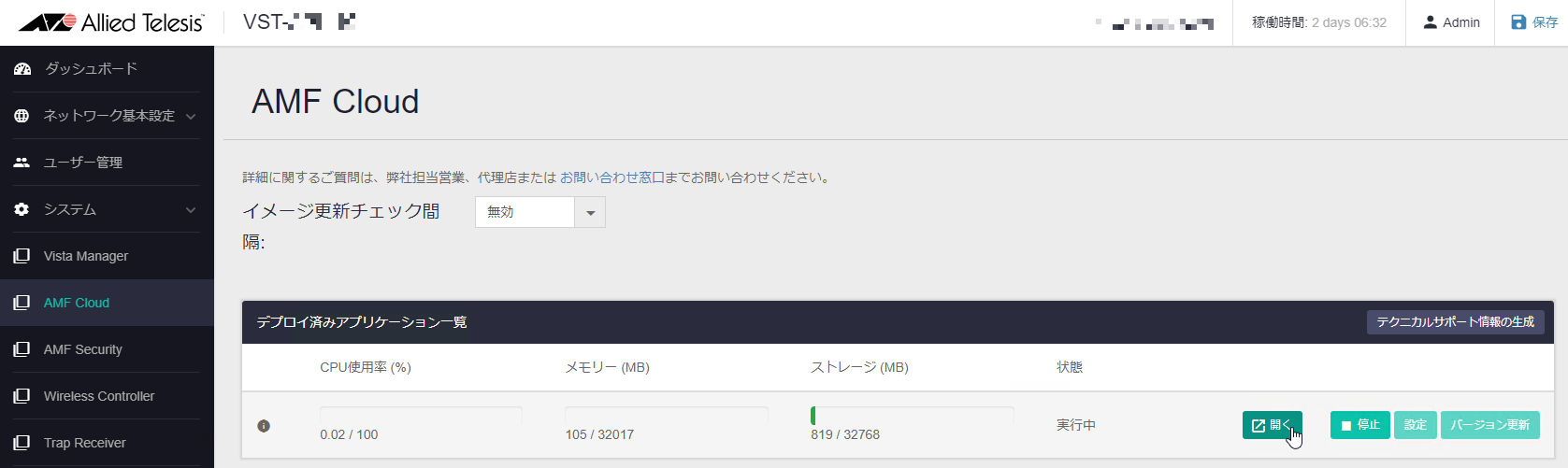Click the dashboard gauge icon in sidebar

tap(22, 69)
